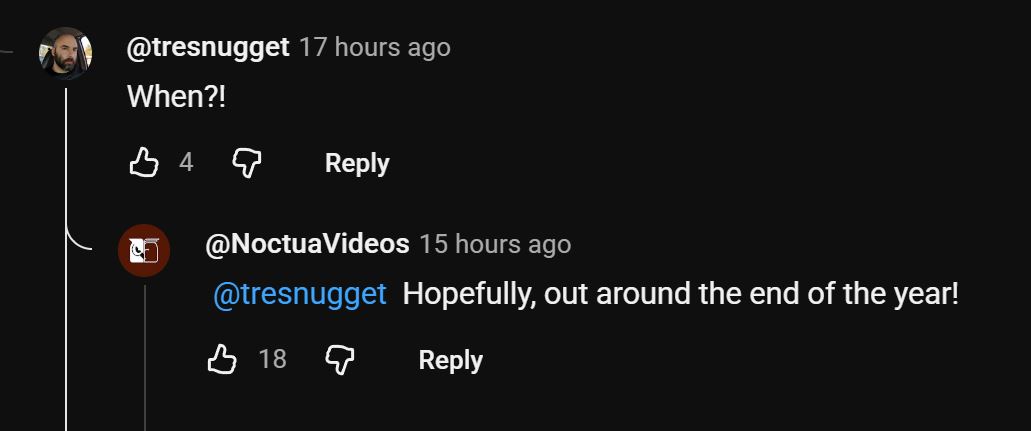This screenshot has width=1031, height=431.
Task: Open the @tresnugget username link
Action: click(x=208, y=47)
